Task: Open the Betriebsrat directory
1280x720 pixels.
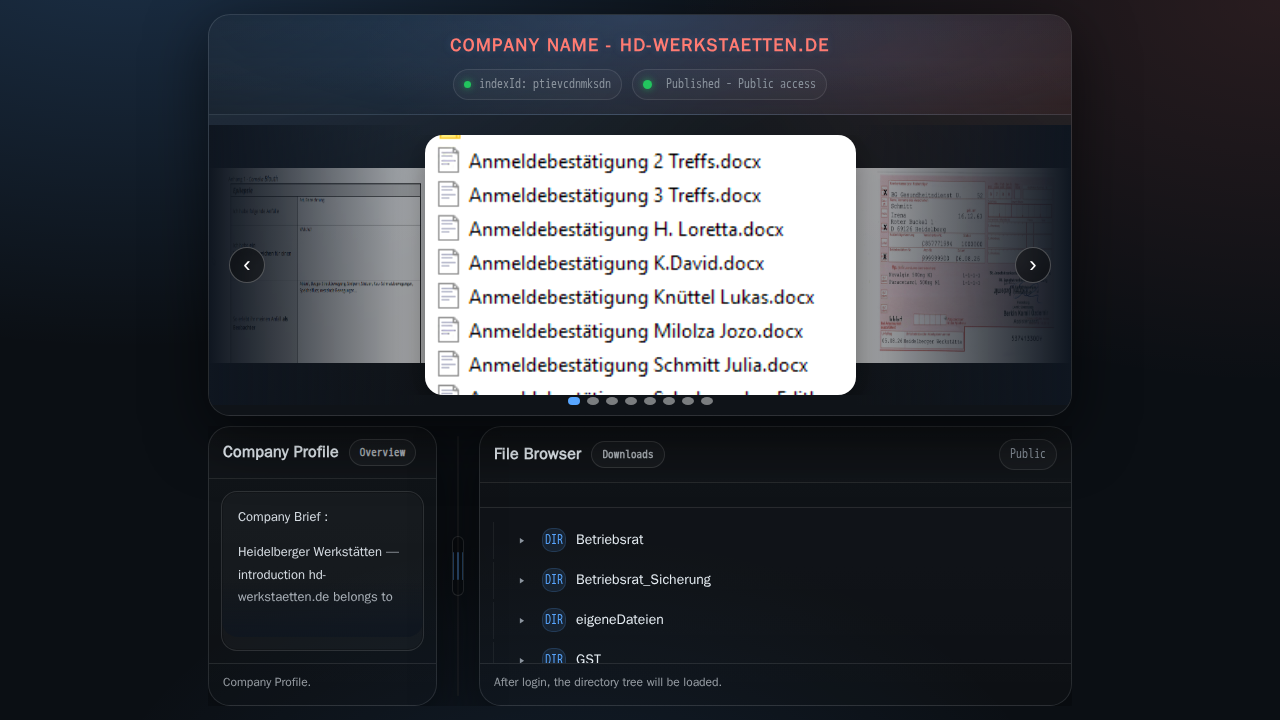Action: pyautogui.click(x=610, y=540)
